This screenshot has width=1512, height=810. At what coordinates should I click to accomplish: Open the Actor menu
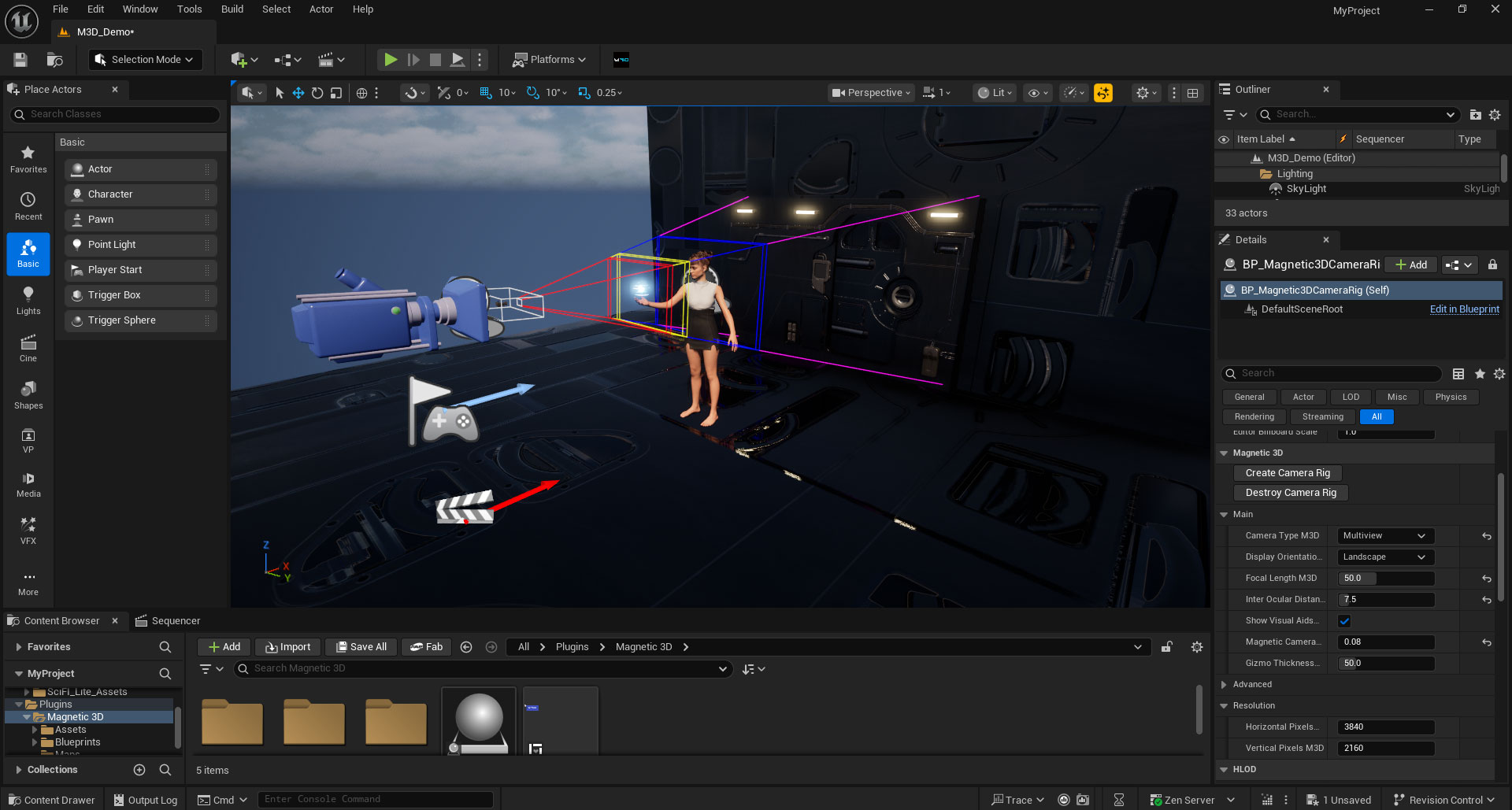click(321, 9)
